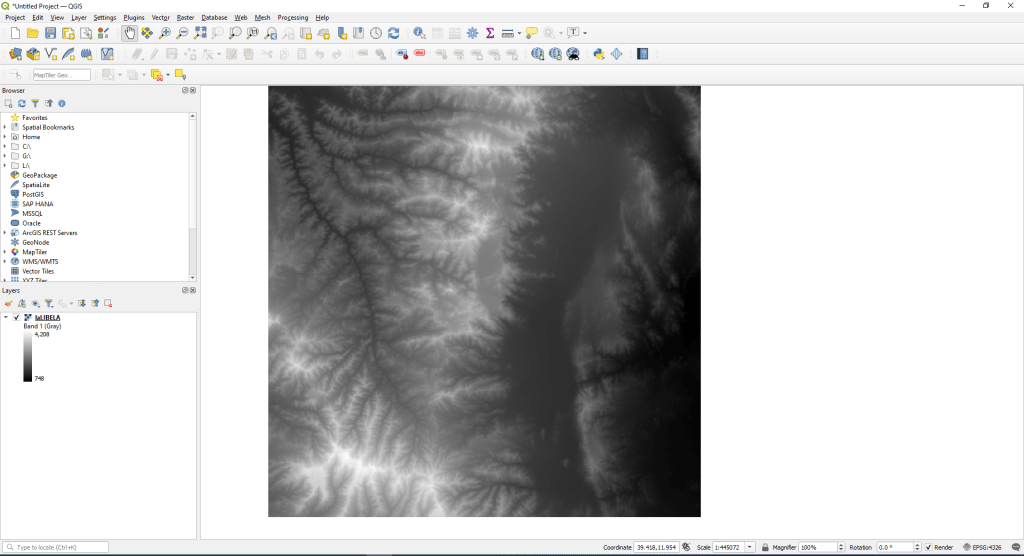Open the Raster menu
Image resolution: width=1024 pixels, height=556 pixels.
(x=185, y=17)
